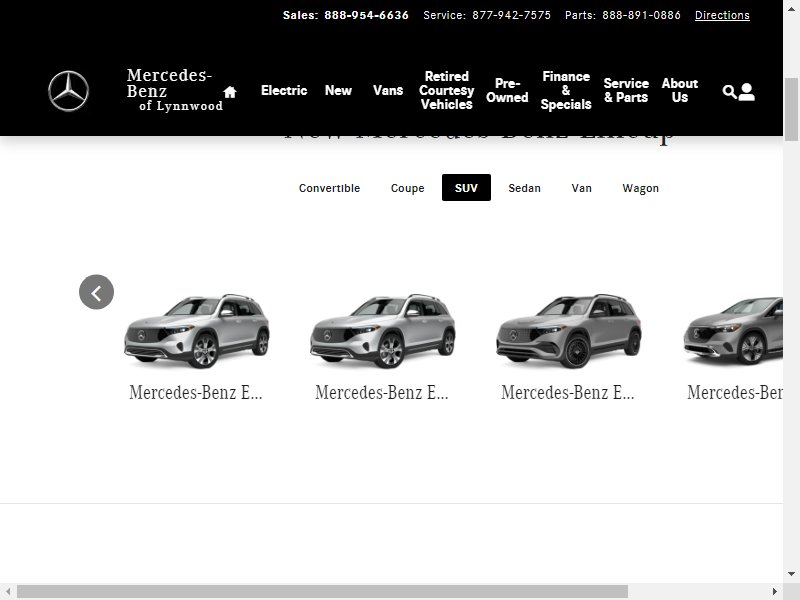
Task: Select the Van body style tab
Action: (x=582, y=188)
